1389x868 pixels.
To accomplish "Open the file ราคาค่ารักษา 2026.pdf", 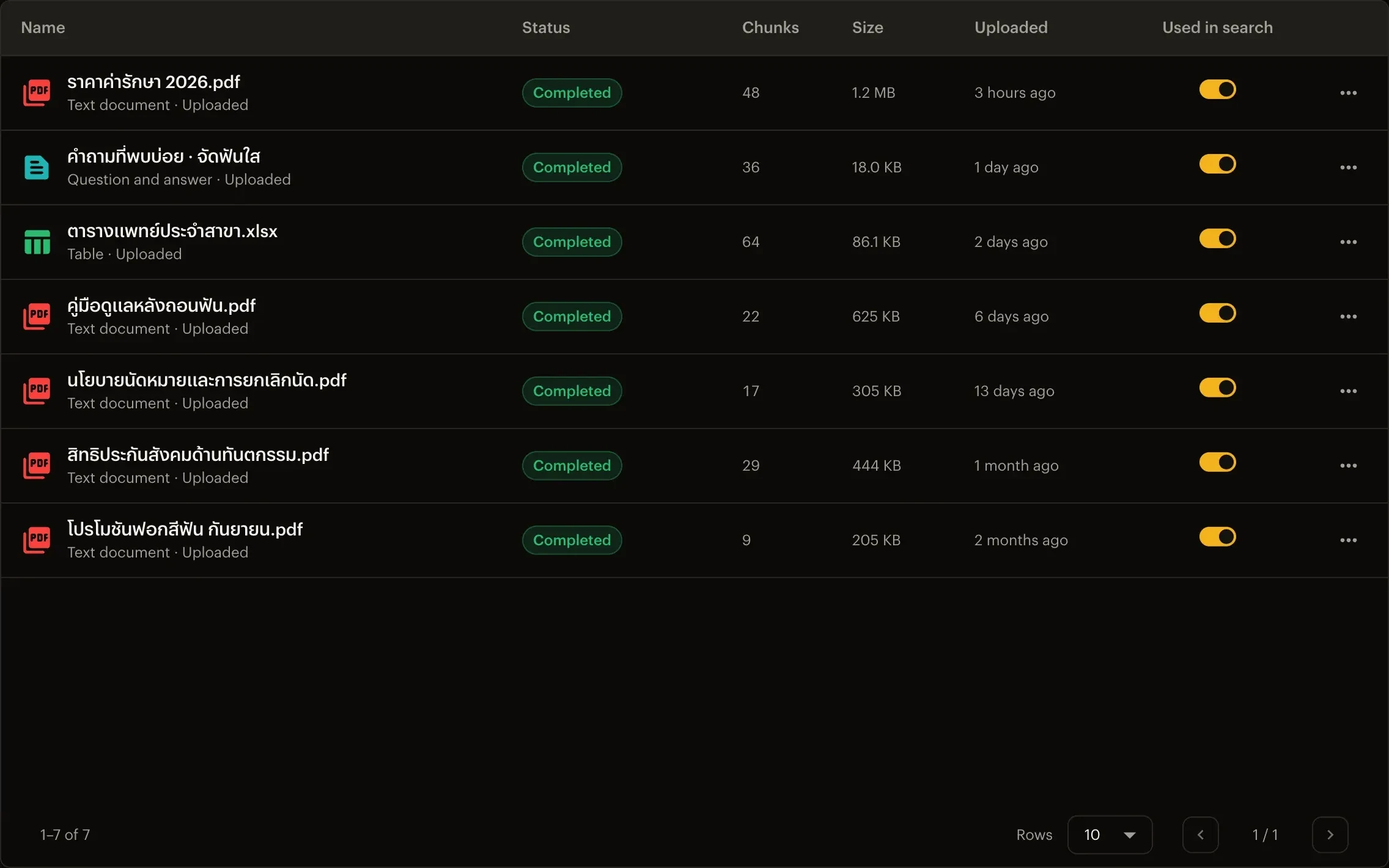I will pos(153,82).
